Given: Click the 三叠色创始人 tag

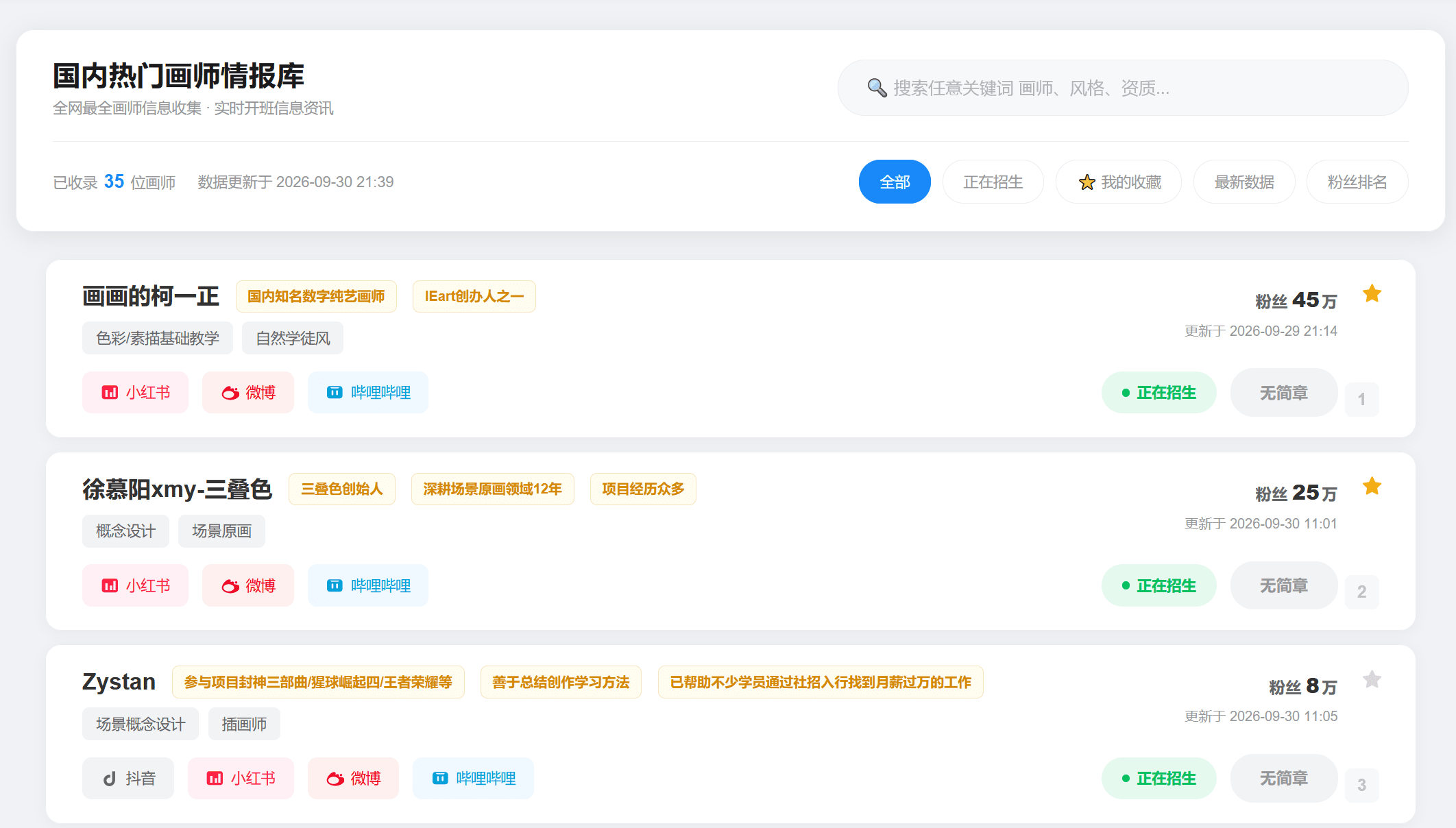Looking at the screenshot, I should [342, 489].
